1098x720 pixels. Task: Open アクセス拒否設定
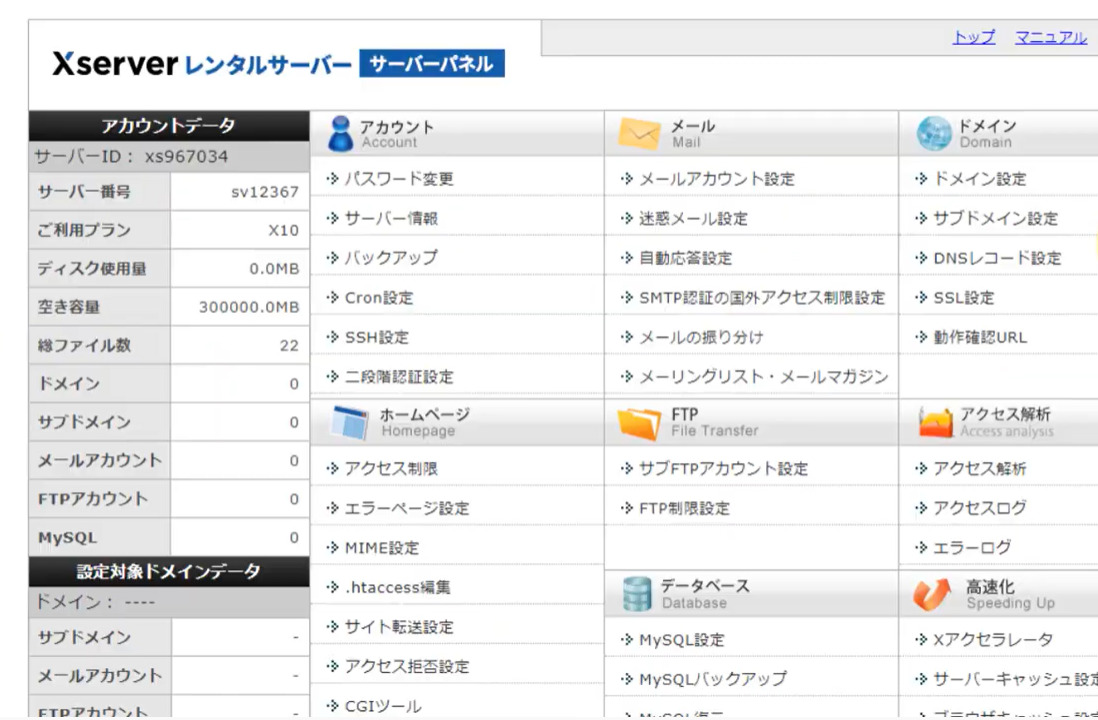click(x=407, y=666)
